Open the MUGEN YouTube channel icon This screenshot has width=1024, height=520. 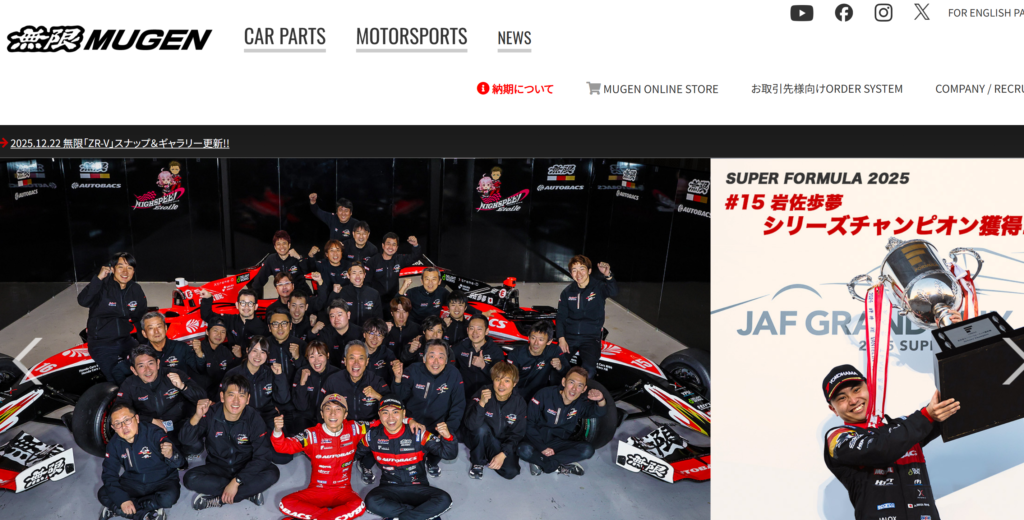tap(801, 12)
